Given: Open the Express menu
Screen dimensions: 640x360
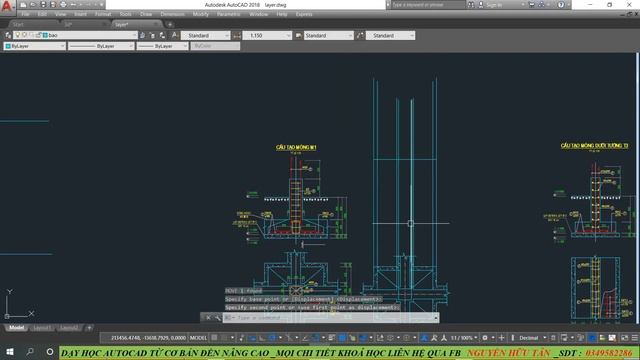Looking at the screenshot, I should coord(304,14).
